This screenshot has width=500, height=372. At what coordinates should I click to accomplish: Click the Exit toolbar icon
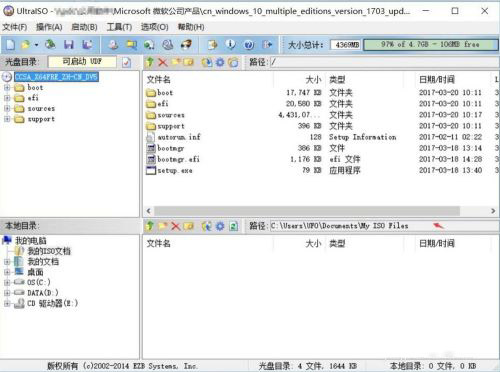click(267, 44)
